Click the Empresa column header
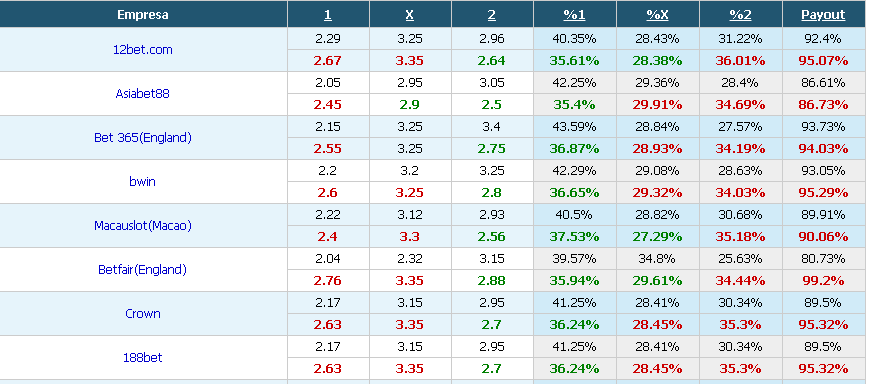869x384 pixels. pyautogui.click(x=143, y=15)
